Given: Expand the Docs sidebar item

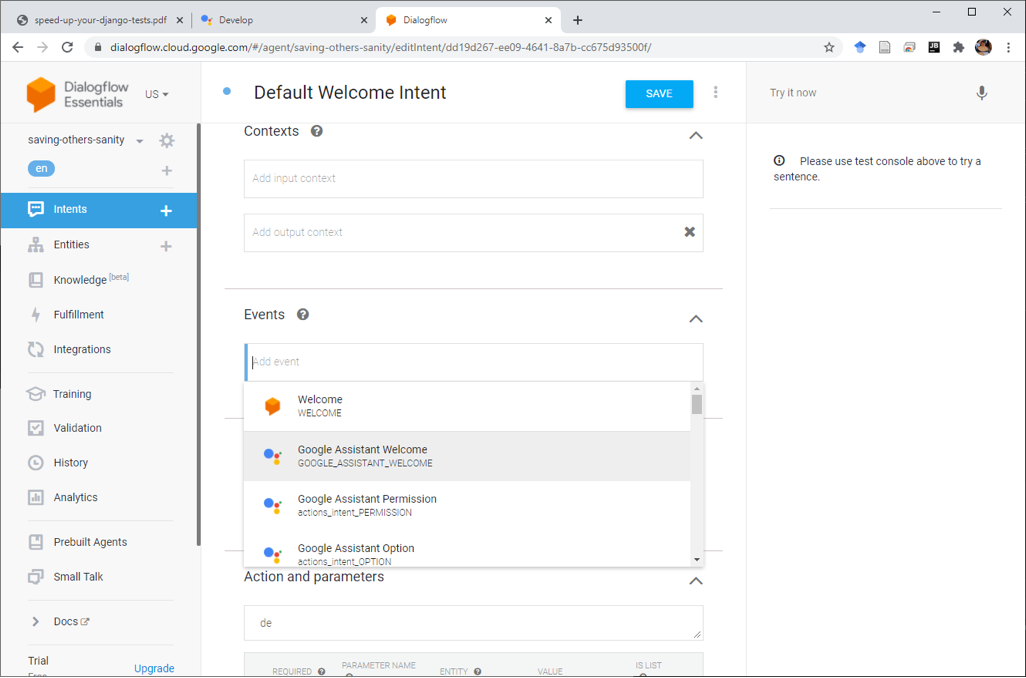Looking at the screenshot, I should pyautogui.click(x=35, y=621).
